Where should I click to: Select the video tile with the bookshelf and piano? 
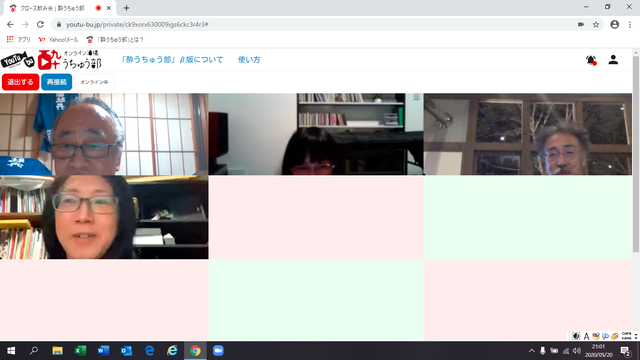(316, 134)
